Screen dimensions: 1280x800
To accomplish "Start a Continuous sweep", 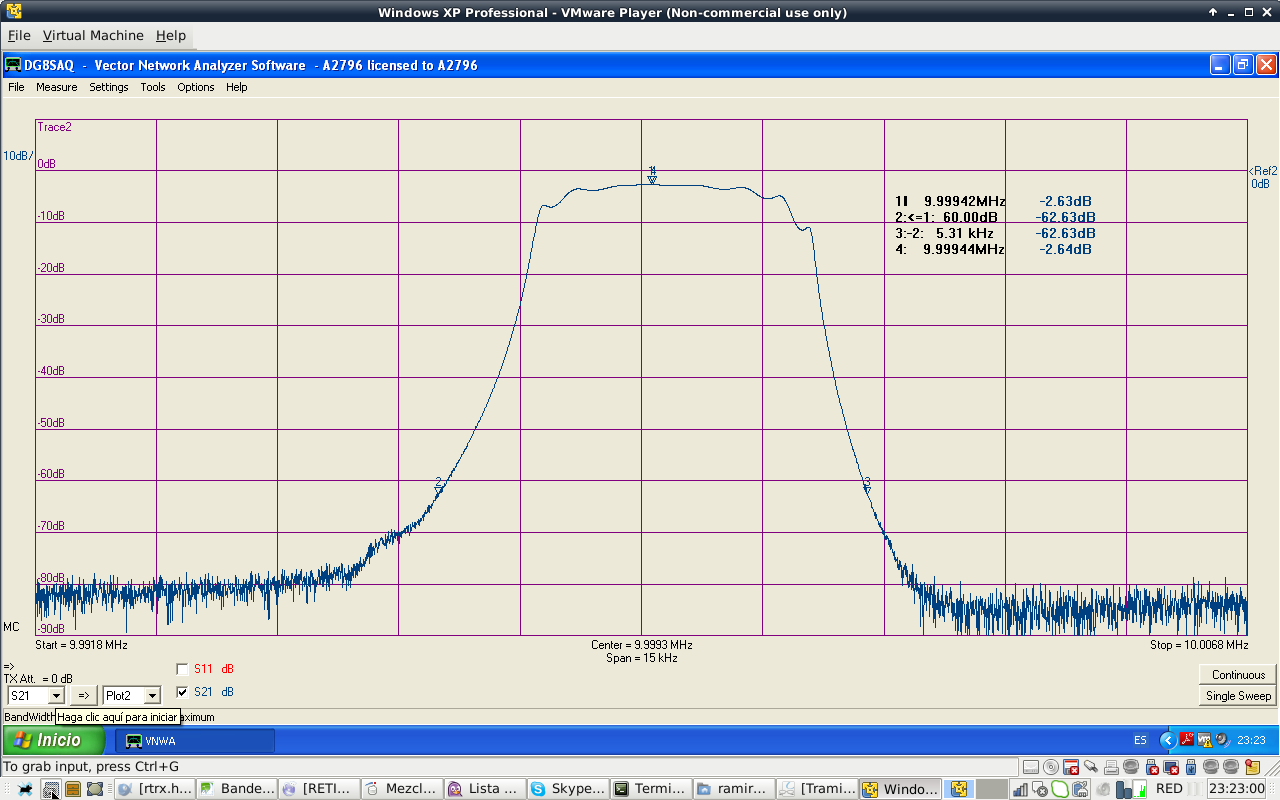I will 1237,675.
